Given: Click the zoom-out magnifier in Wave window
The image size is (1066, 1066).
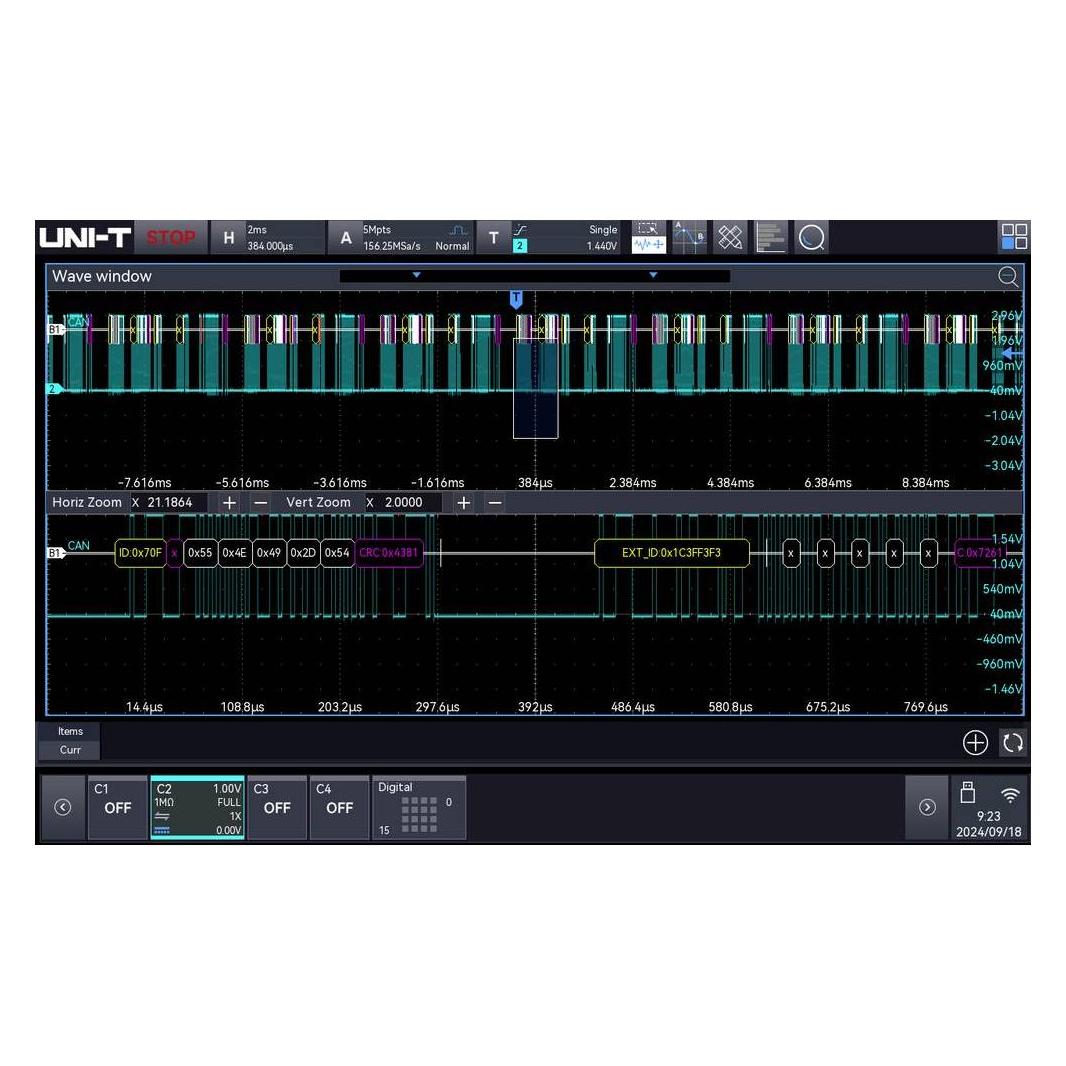Looking at the screenshot, I should click(x=1008, y=276).
